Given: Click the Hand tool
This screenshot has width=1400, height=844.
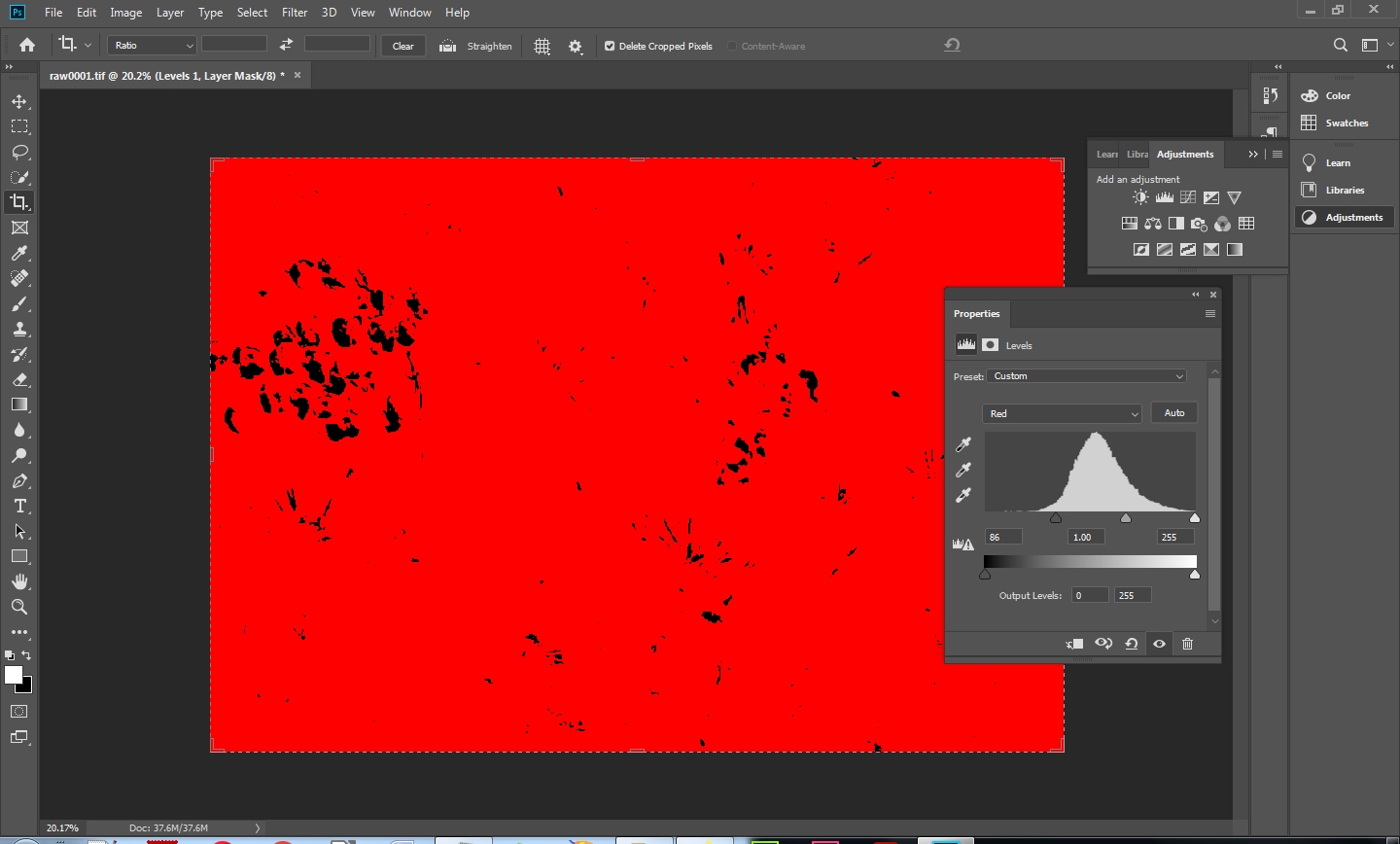Looking at the screenshot, I should point(19,581).
